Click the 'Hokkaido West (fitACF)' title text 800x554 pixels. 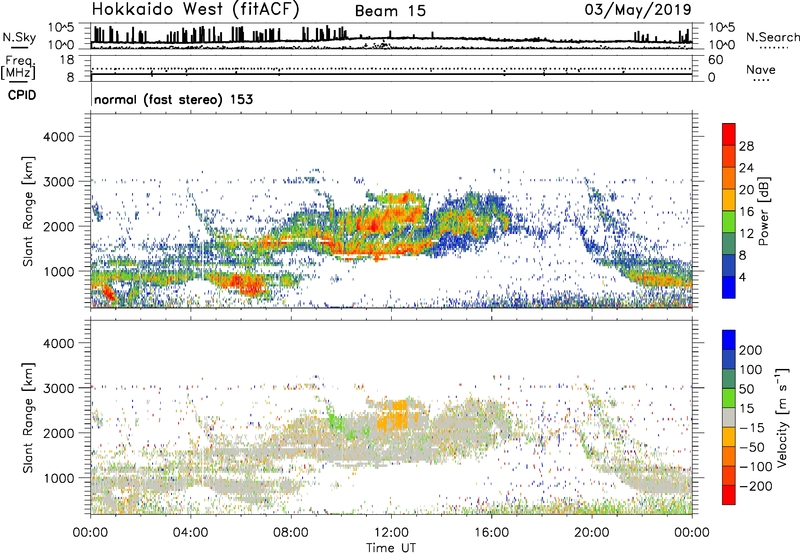point(195,9)
